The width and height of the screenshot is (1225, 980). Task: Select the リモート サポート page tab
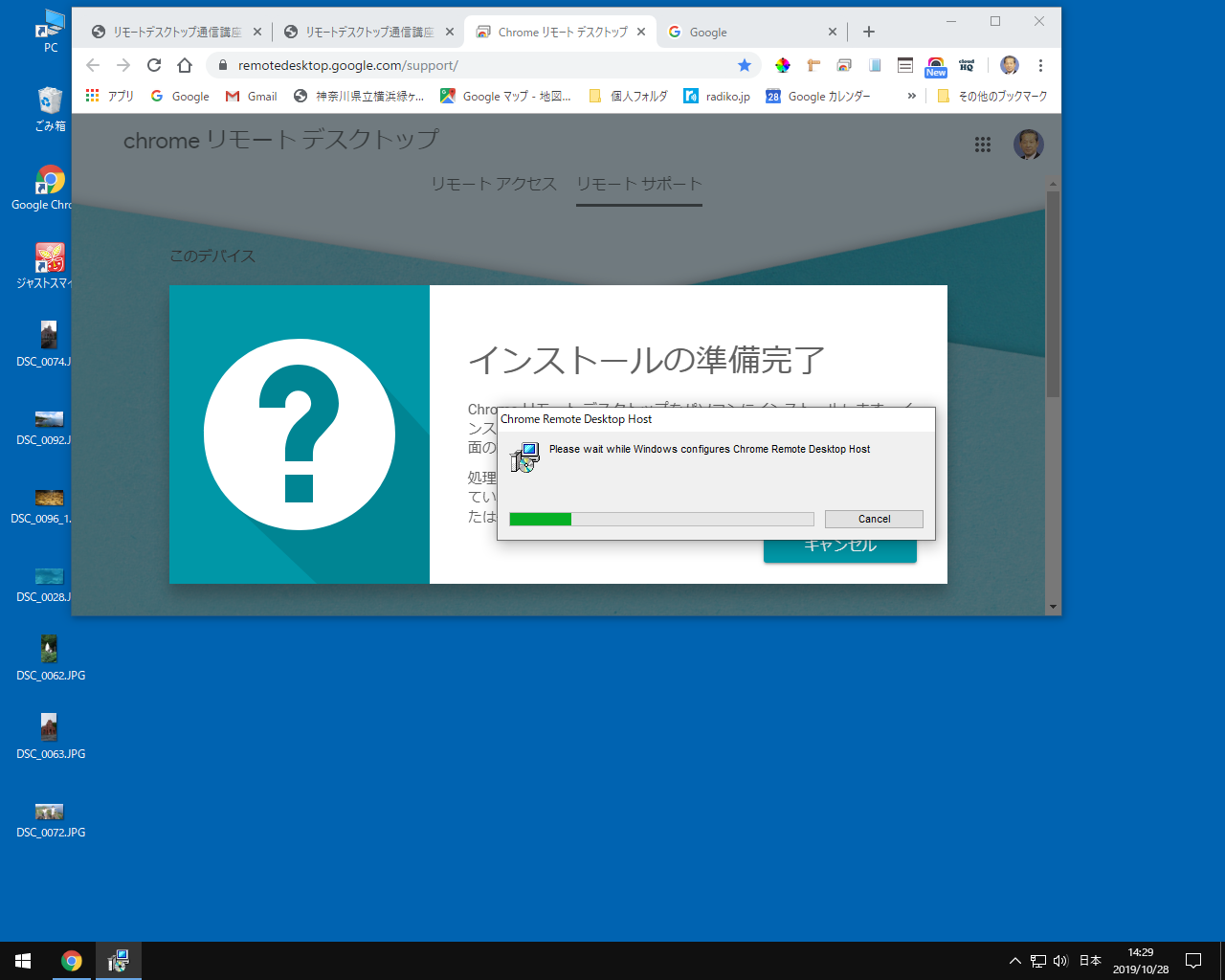[639, 184]
